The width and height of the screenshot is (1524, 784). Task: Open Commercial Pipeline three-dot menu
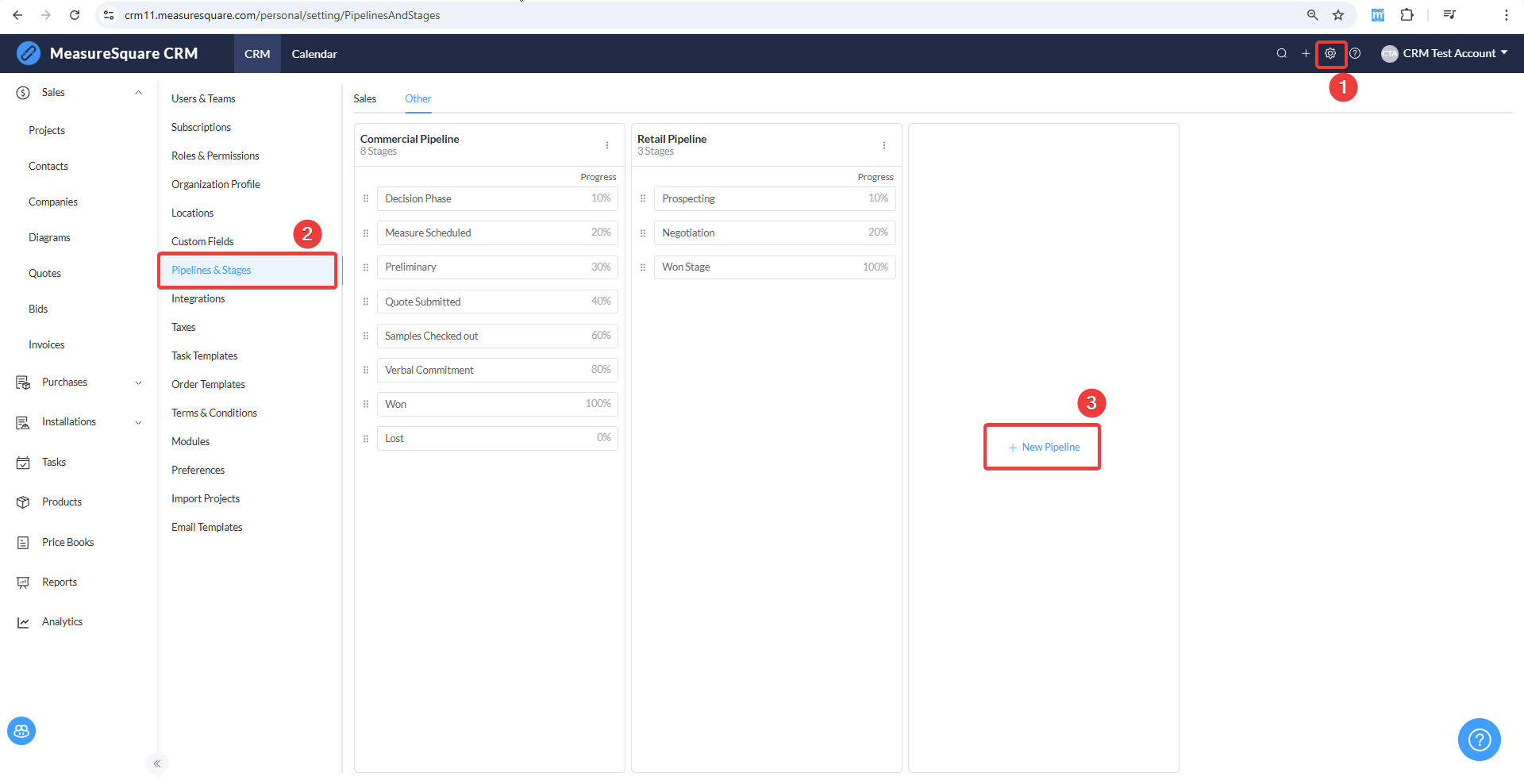tap(607, 145)
